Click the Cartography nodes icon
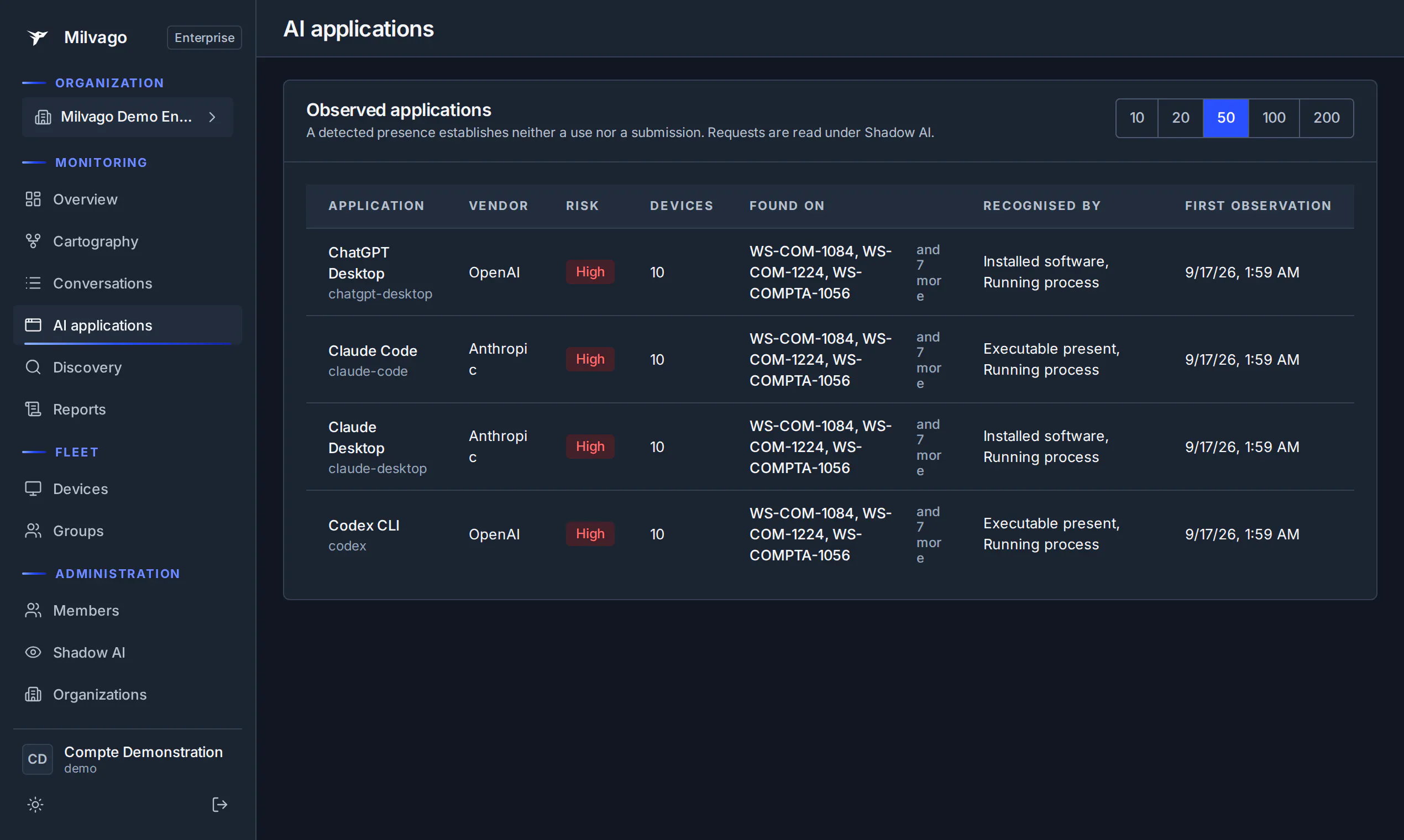This screenshot has height=840, width=1404. (33, 241)
